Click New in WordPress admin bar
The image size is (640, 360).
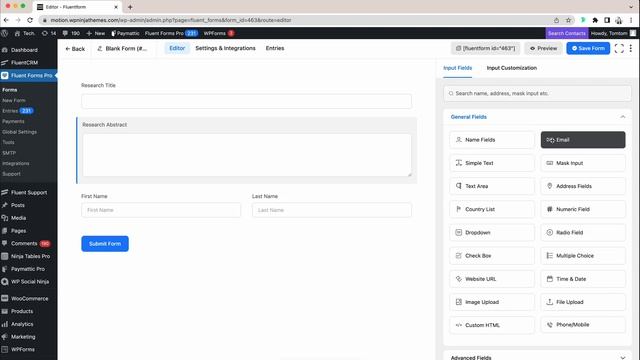96,33
